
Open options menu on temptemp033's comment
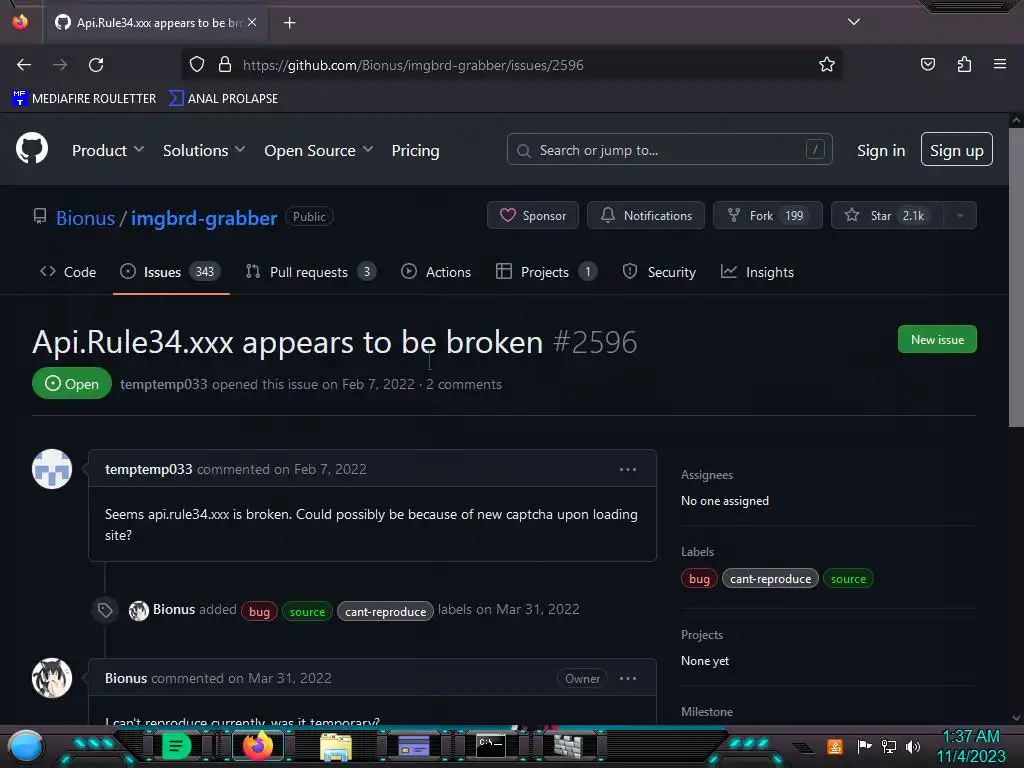[628, 470]
